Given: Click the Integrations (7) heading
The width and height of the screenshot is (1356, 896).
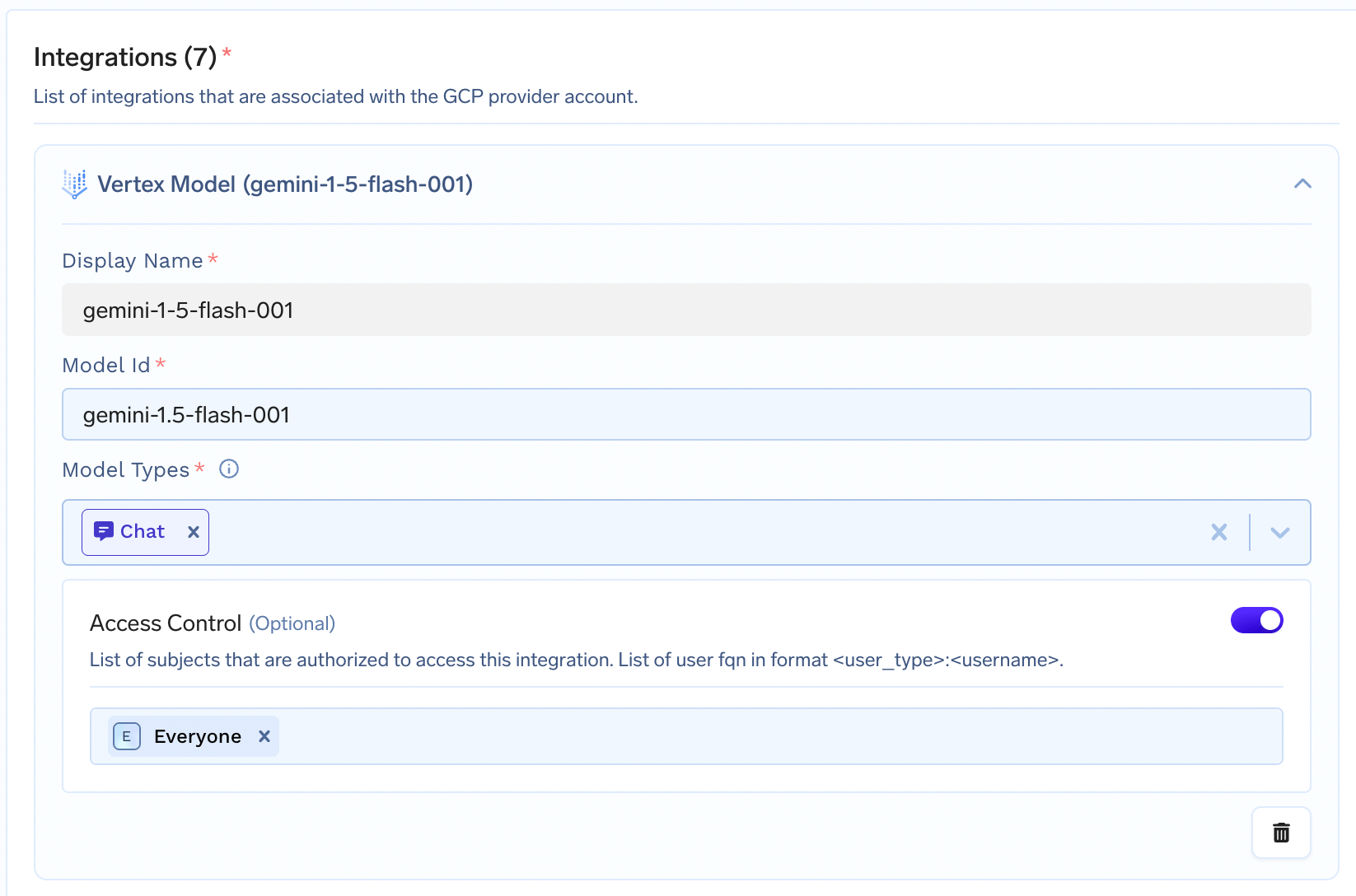Looking at the screenshot, I should point(125,57).
